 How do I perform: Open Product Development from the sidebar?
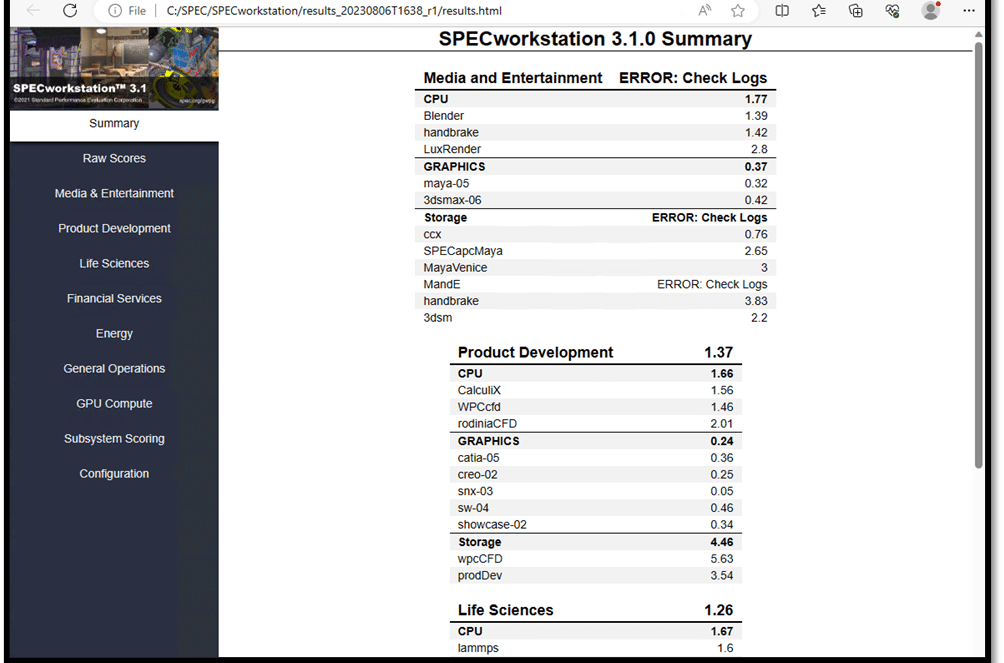pos(114,229)
